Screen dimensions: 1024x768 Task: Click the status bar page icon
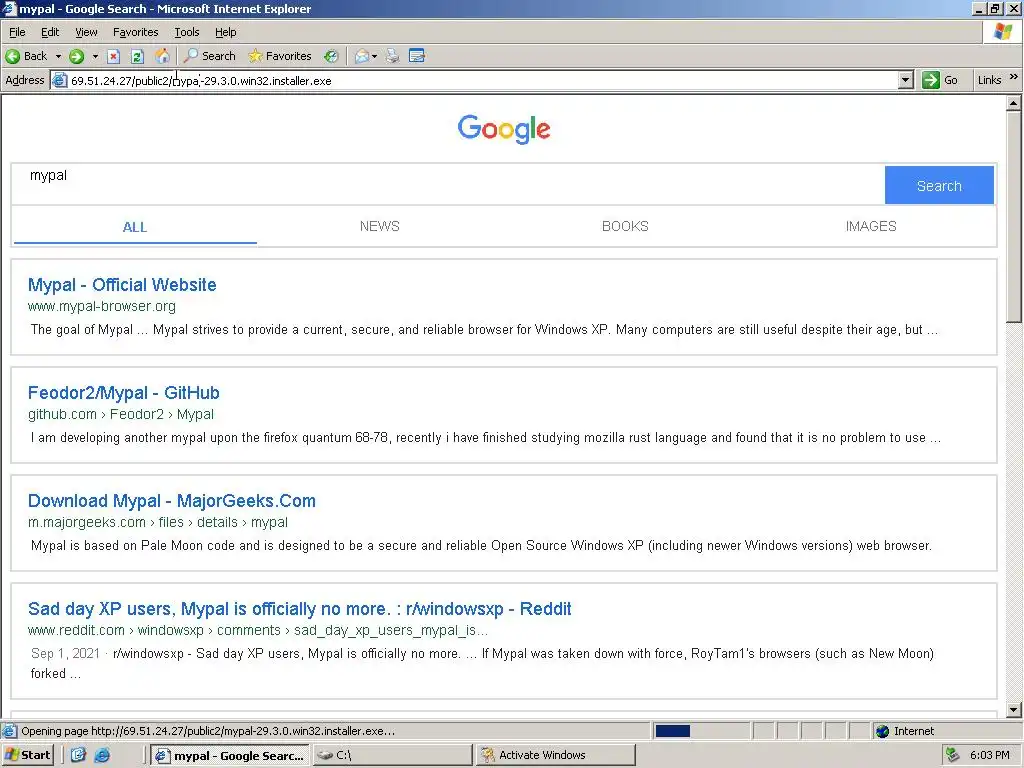pos(9,731)
